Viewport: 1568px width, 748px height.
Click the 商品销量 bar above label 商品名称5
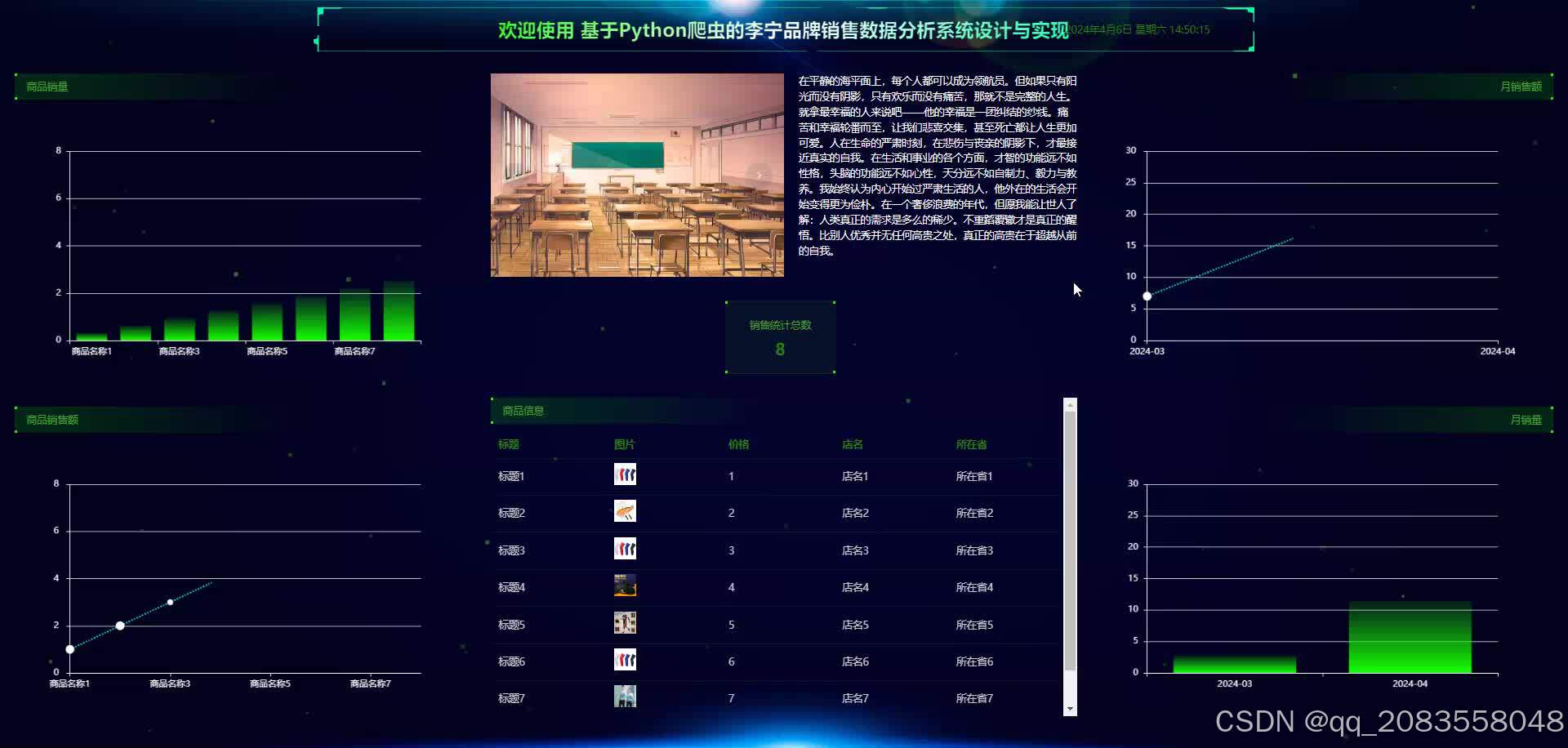pos(267,323)
